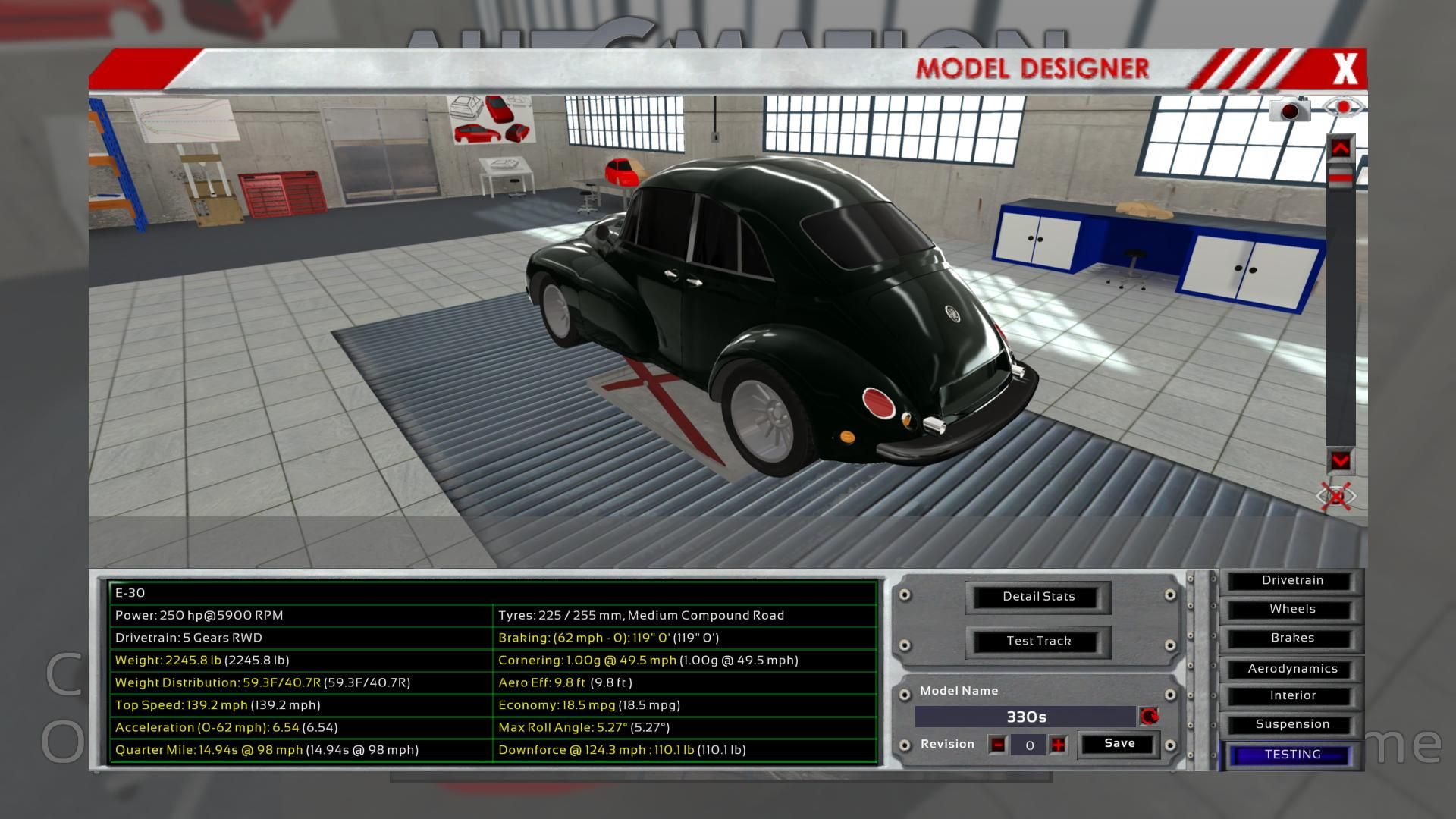The image size is (1456, 819).
Task: Toggle the red eye view icon
Action: (x=1344, y=108)
